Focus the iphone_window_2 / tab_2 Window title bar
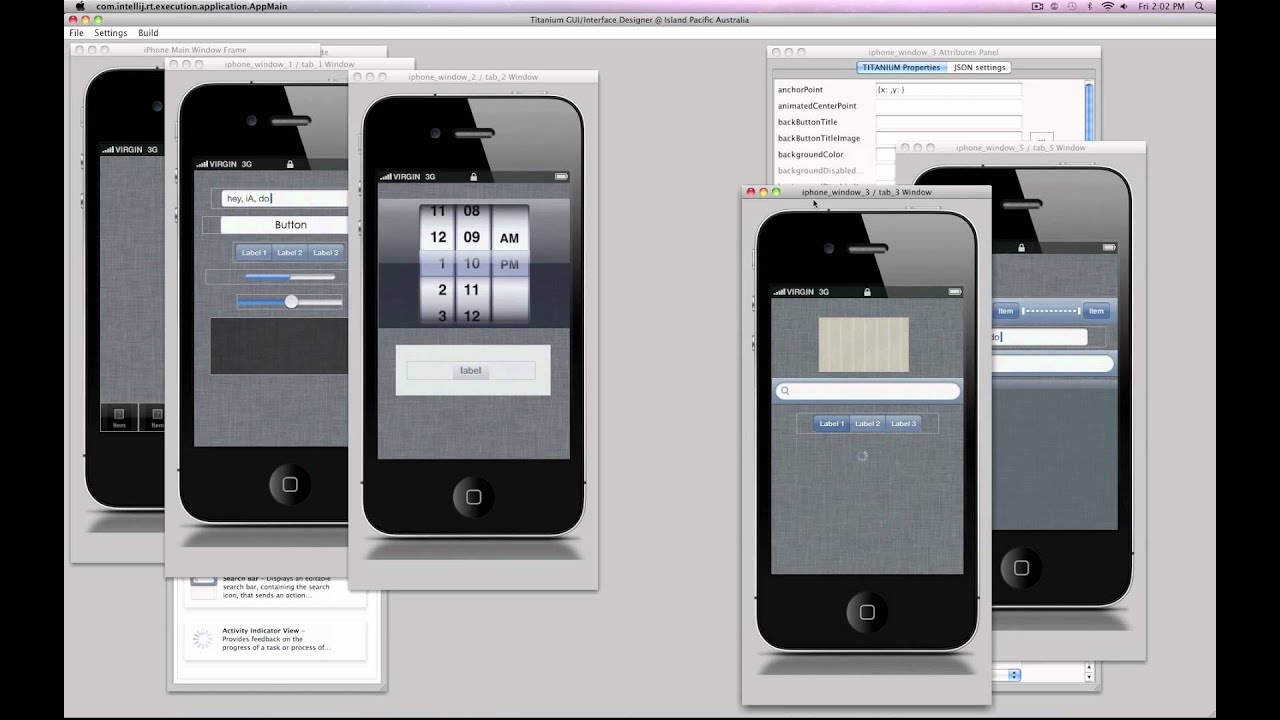Screen dimensions: 1280x720 tap(472, 77)
